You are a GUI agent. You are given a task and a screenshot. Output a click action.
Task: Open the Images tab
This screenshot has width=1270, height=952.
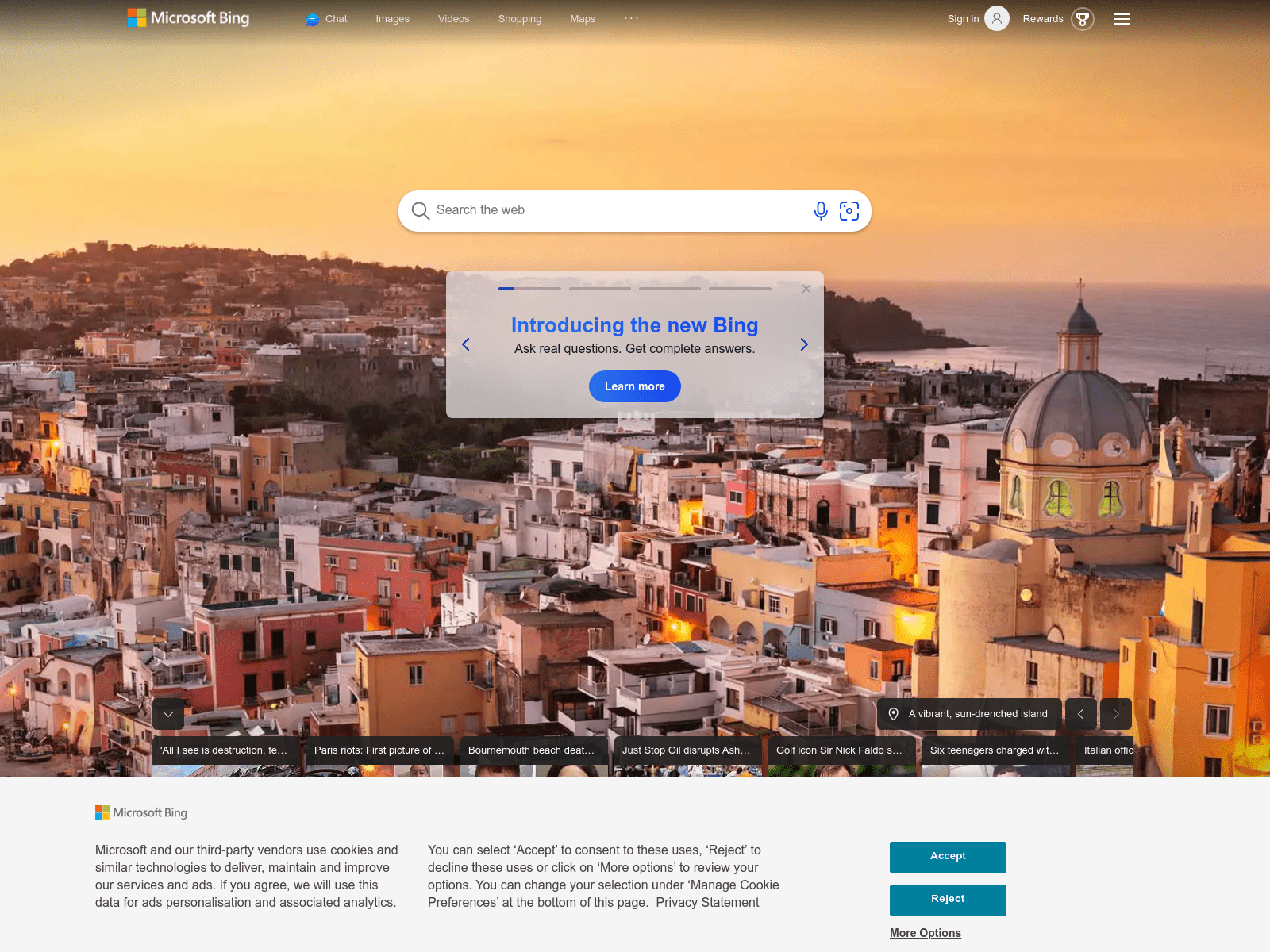pos(393,19)
